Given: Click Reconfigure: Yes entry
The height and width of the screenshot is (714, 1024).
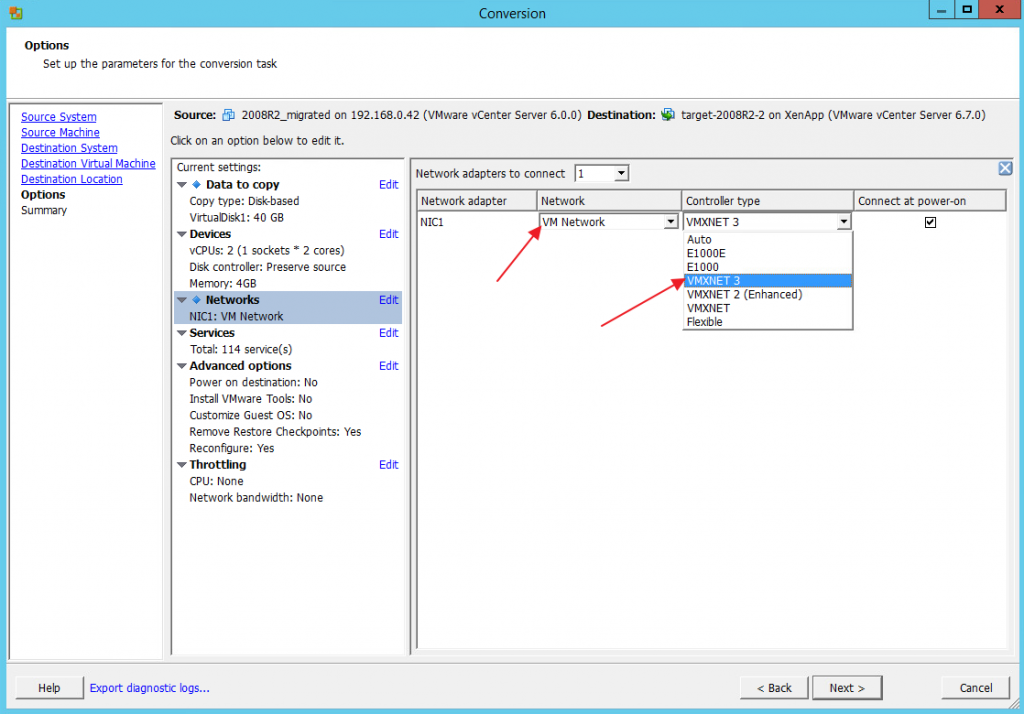Looking at the screenshot, I should (232, 449).
